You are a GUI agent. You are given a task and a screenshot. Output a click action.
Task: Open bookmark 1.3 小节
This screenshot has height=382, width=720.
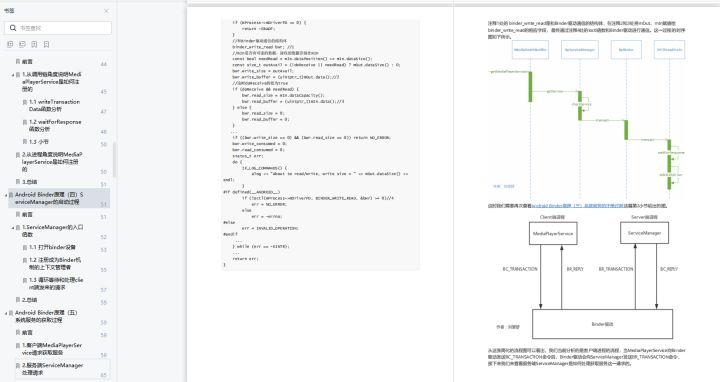[39, 142]
